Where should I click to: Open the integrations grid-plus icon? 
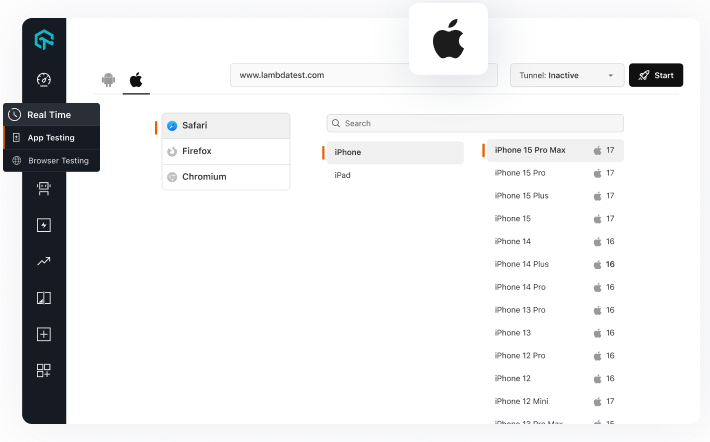pyautogui.click(x=44, y=370)
